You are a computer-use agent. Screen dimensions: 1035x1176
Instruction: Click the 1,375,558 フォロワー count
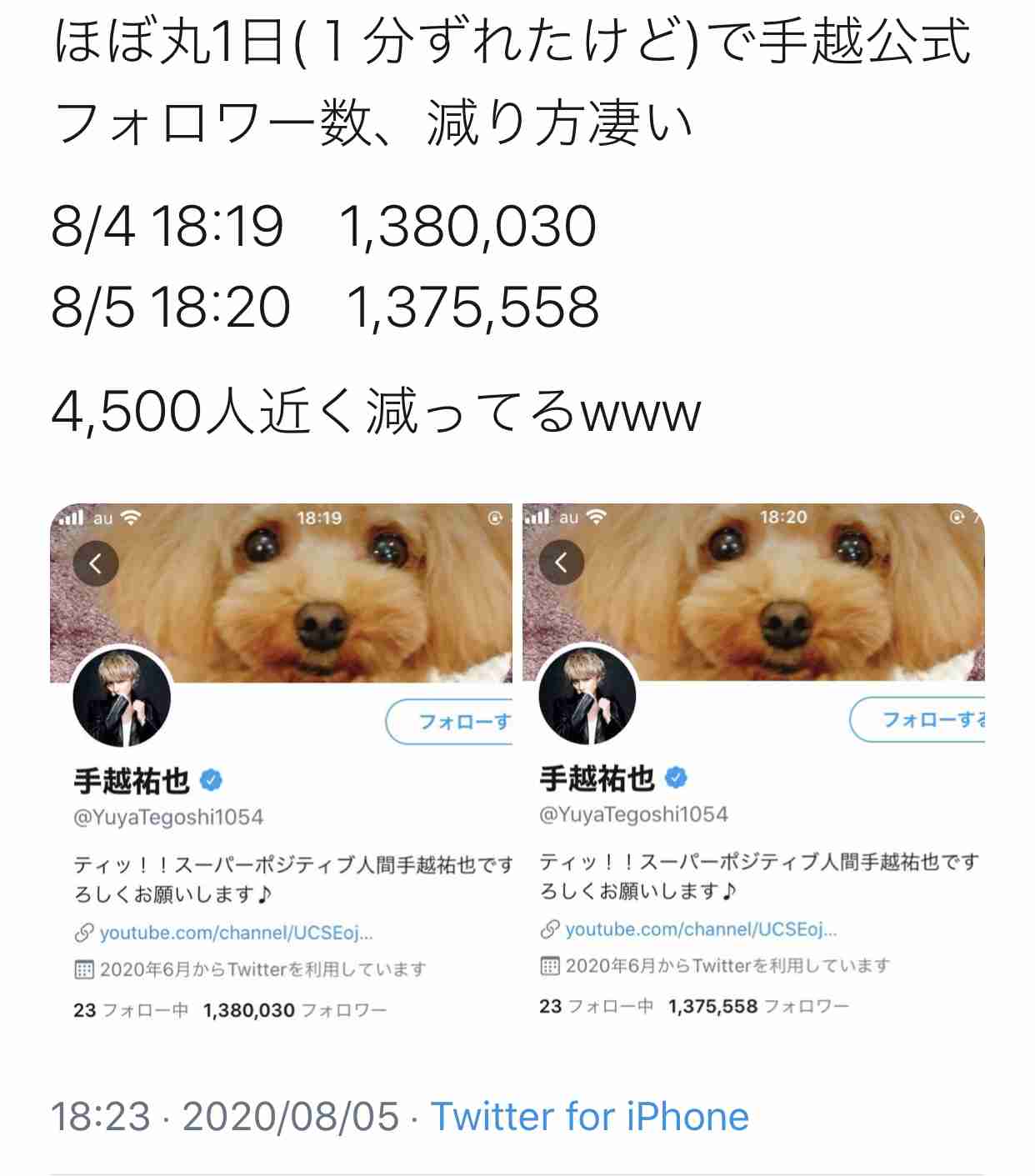click(758, 1007)
